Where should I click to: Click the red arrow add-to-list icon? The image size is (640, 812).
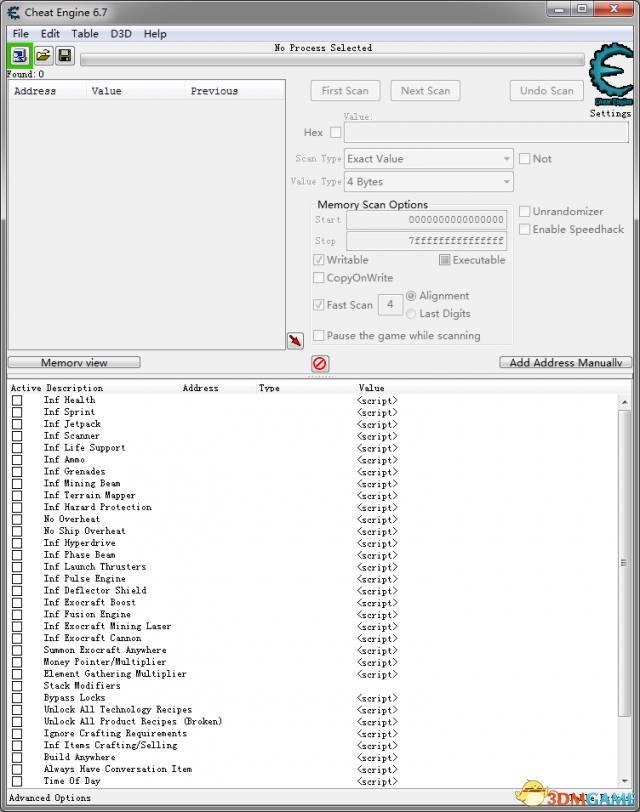tap(295, 341)
